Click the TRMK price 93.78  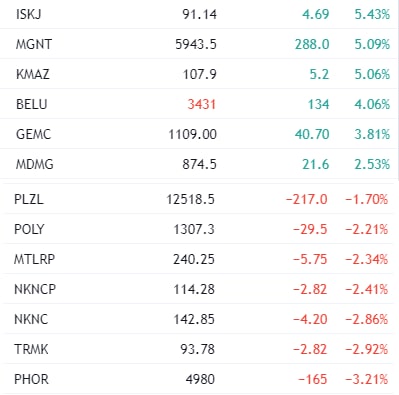[197, 349]
